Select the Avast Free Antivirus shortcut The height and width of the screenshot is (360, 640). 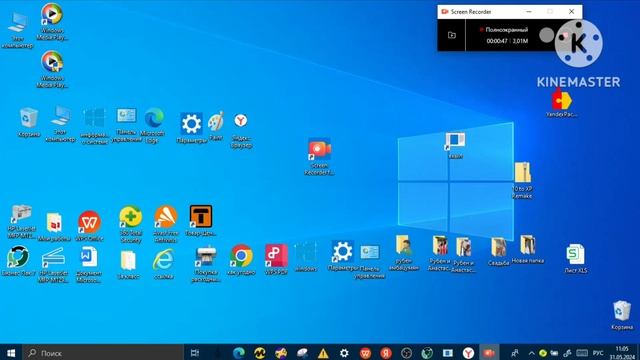pyautogui.click(x=166, y=224)
